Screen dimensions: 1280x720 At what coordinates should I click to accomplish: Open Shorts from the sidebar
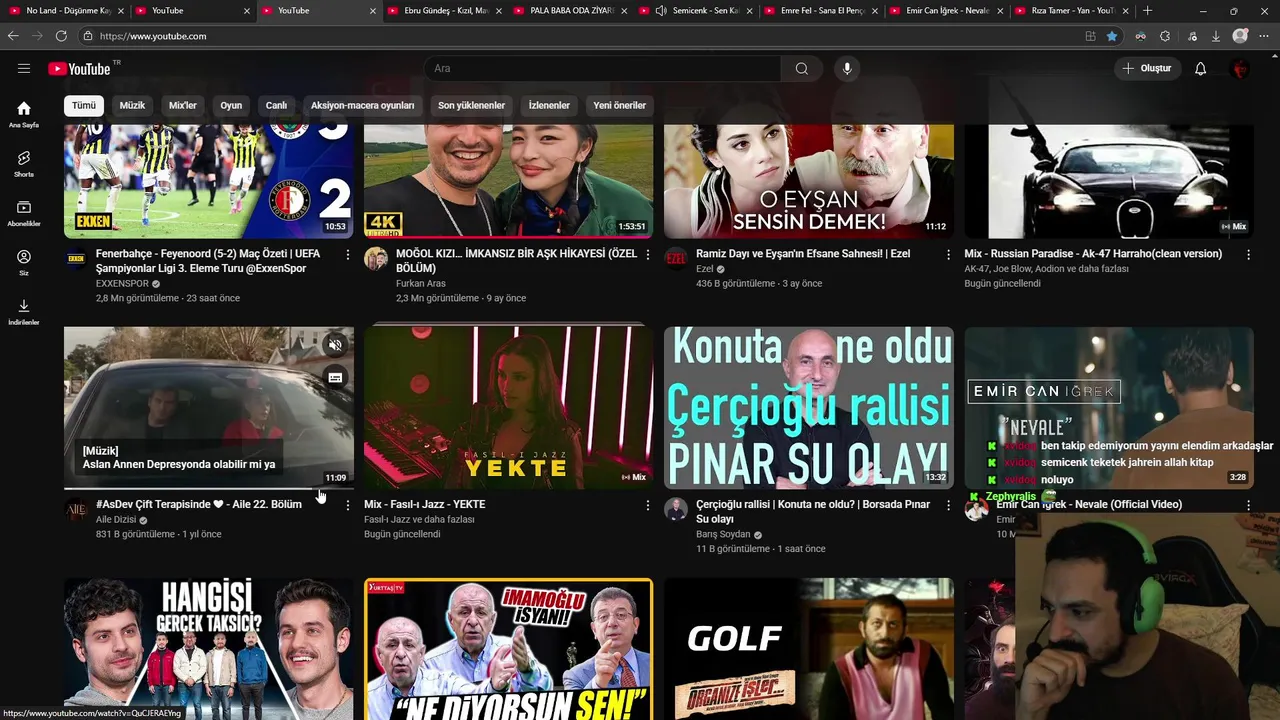[x=24, y=164]
